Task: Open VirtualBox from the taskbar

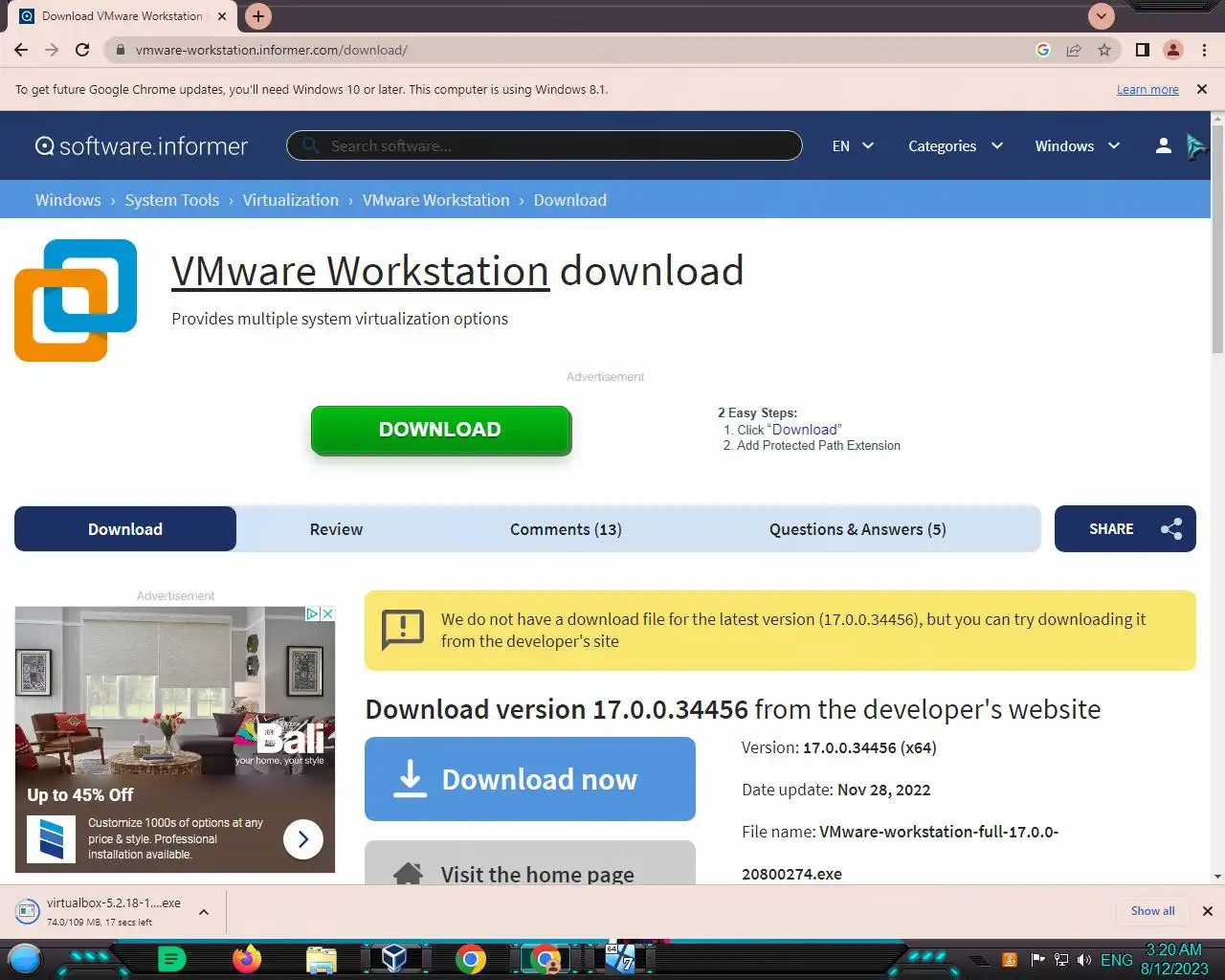Action: (x=394, y=959)
